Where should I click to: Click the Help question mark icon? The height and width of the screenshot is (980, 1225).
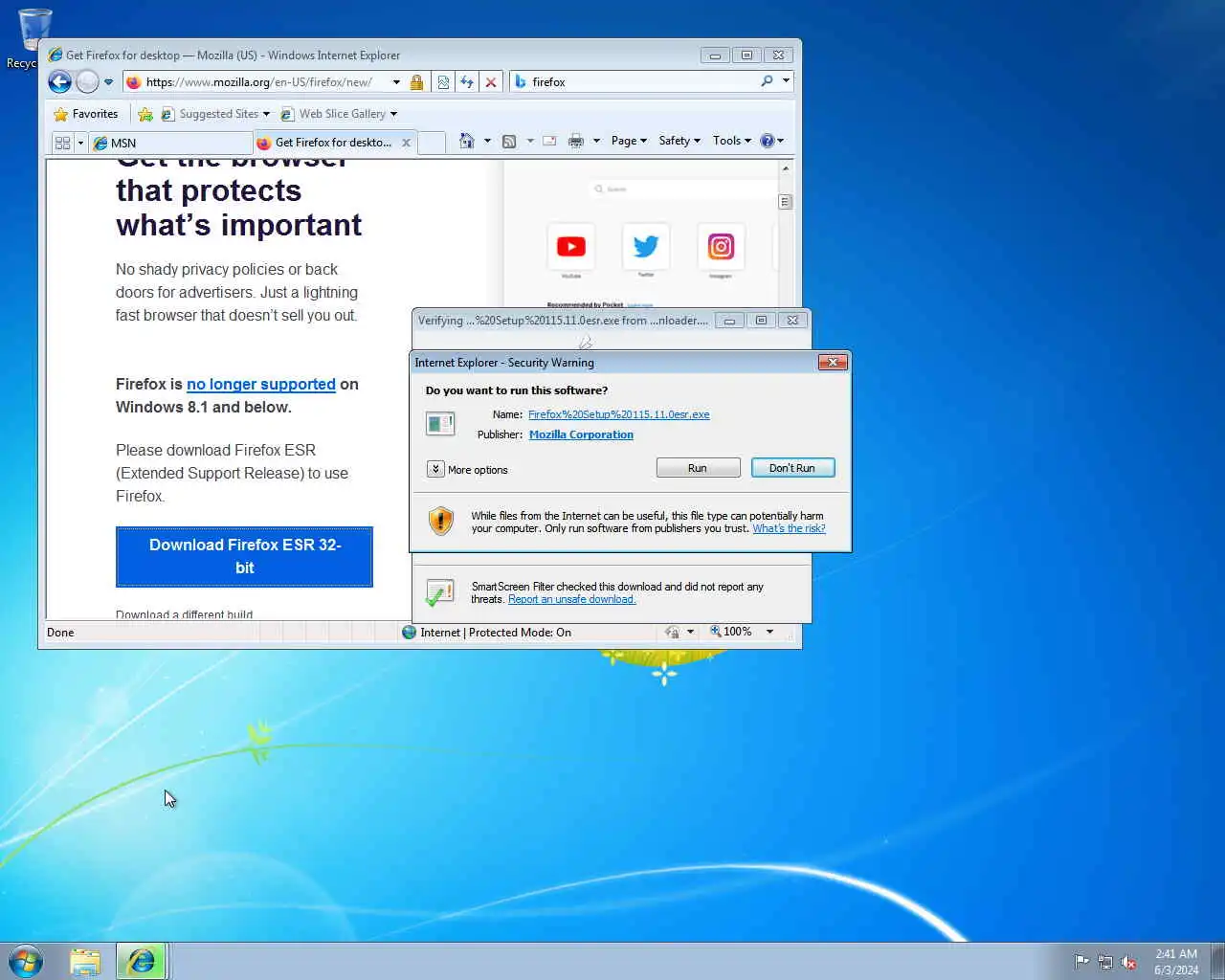tap(767, 141)
